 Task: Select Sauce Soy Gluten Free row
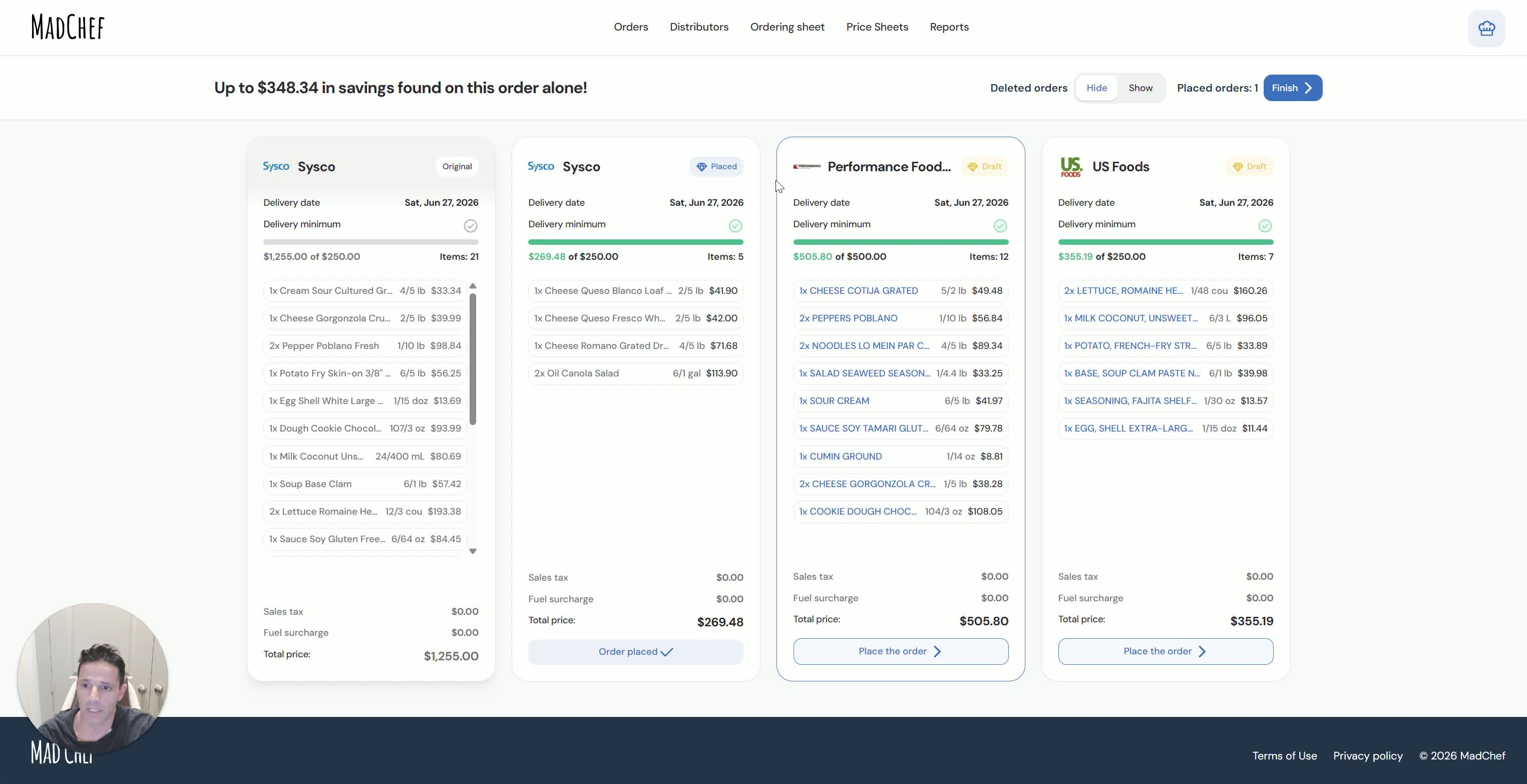tap(365, 539)
